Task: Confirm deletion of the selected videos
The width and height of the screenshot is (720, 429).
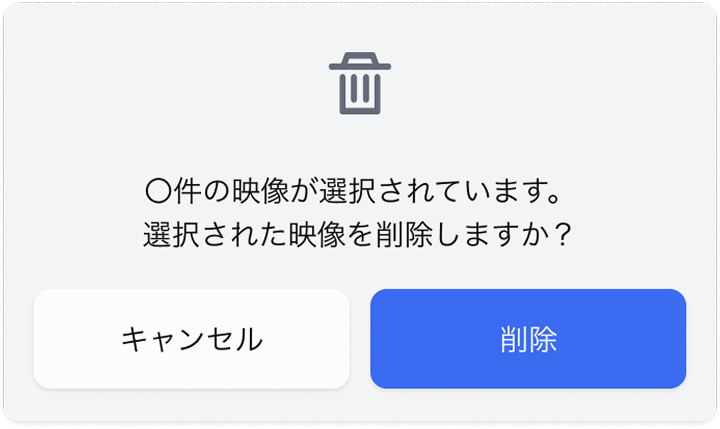Action: tap(528, 339)
